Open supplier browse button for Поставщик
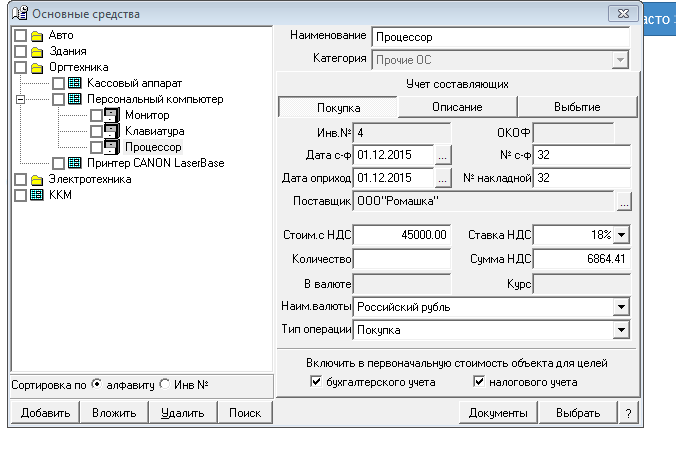 click(x=624, y=201)
